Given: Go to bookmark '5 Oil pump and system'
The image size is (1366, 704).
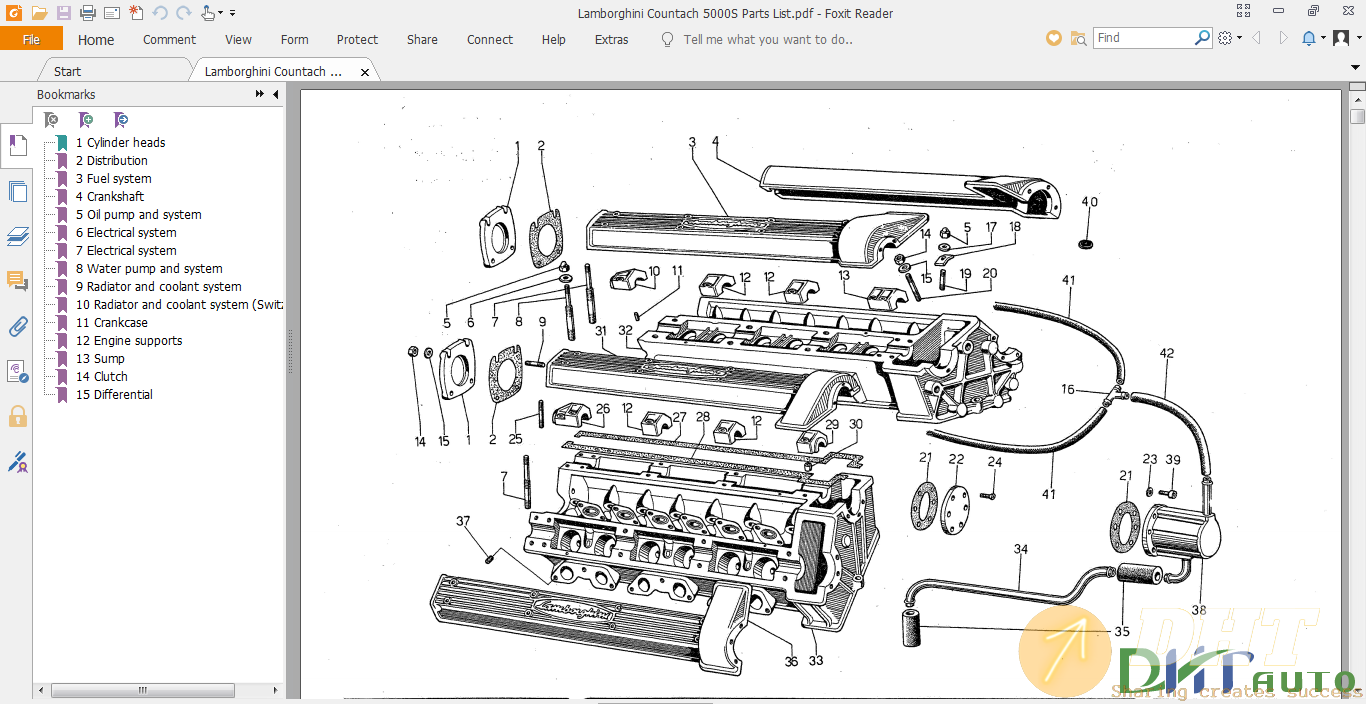Looking at the screenshot, I should point(138,215).
